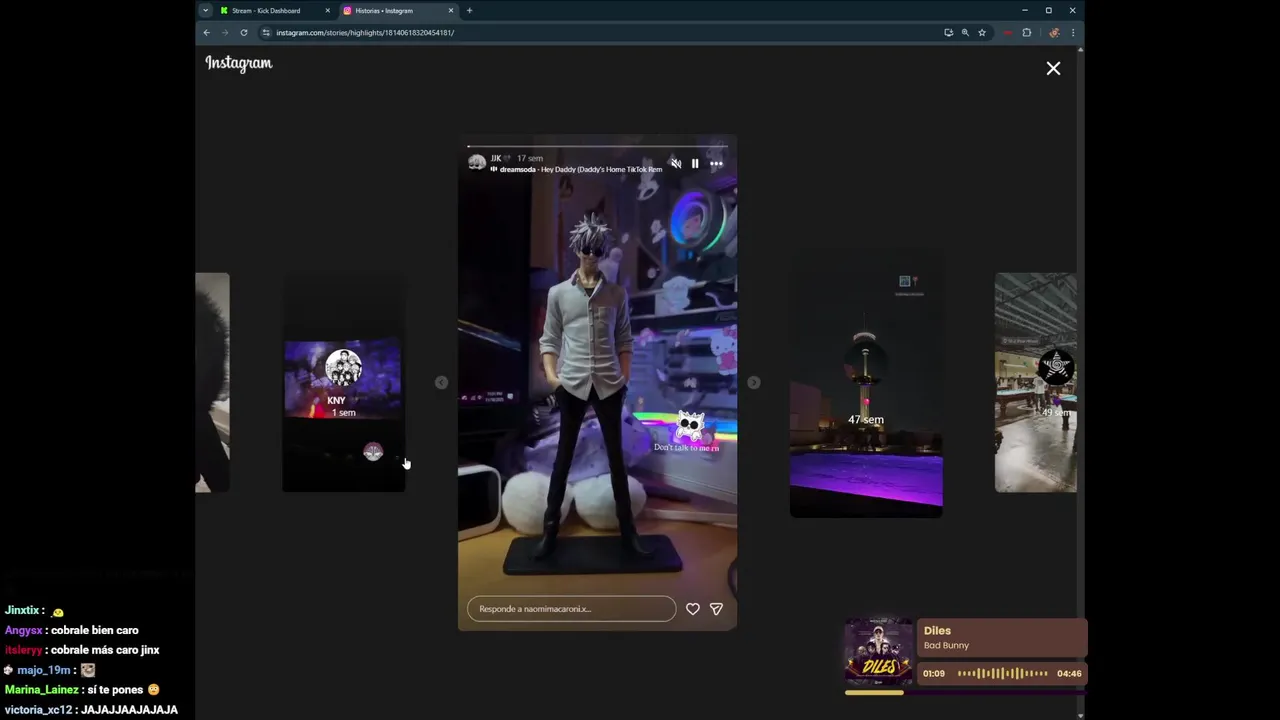Click the chat message from Angysx

click(72, 630)
